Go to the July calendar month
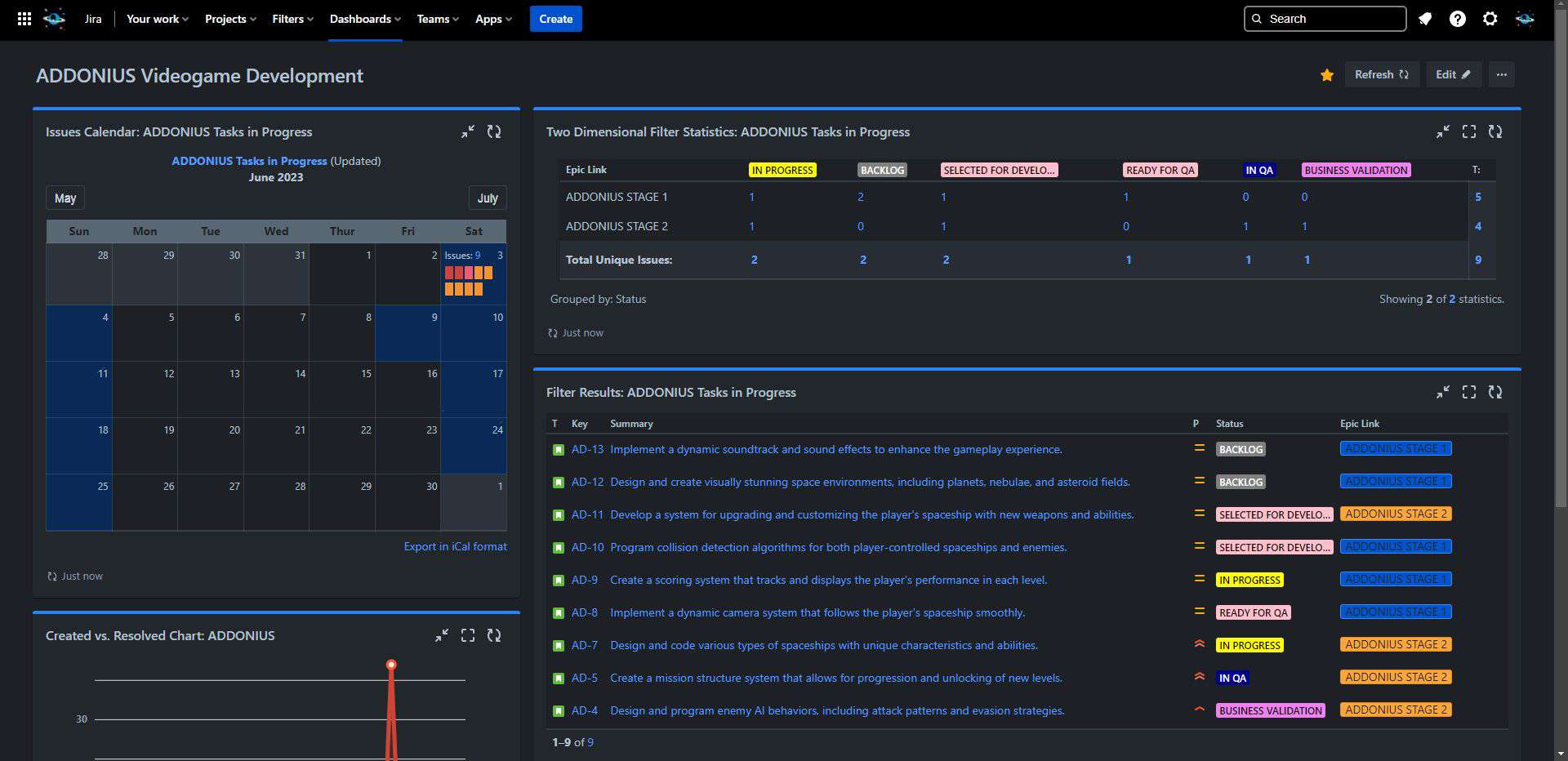 (488, 198)
